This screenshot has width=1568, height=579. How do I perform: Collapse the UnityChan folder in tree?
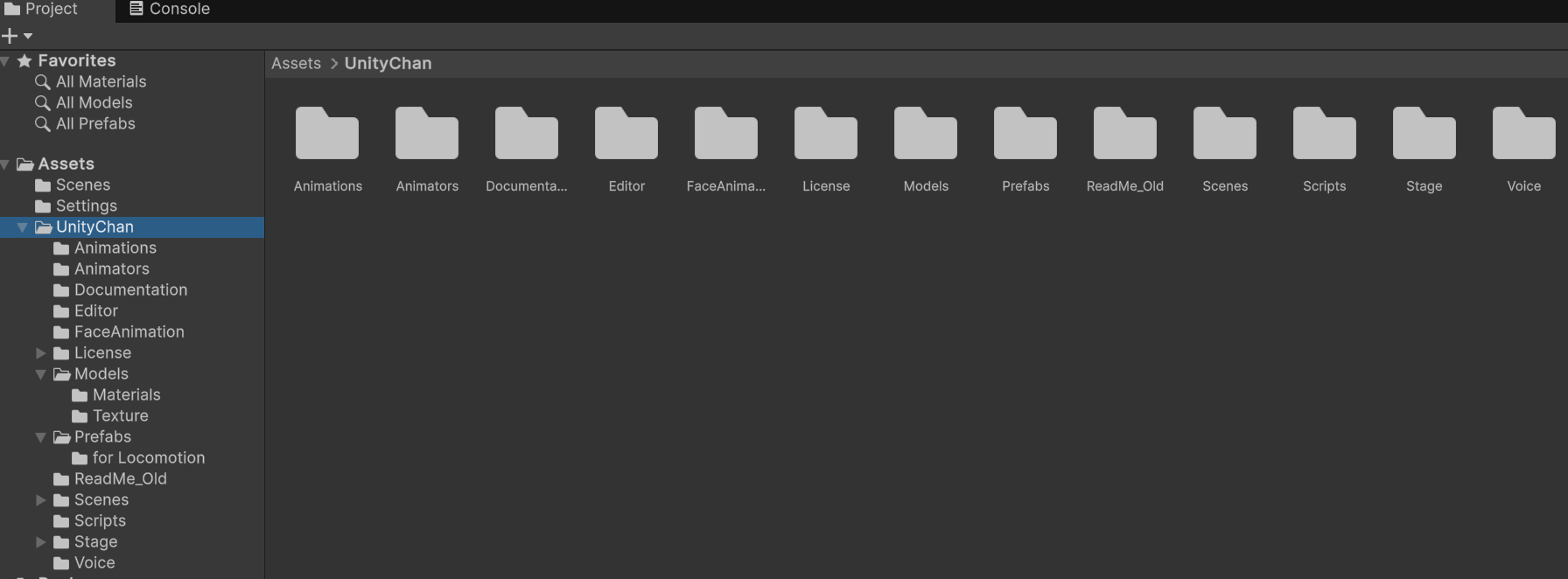[22, 227]
